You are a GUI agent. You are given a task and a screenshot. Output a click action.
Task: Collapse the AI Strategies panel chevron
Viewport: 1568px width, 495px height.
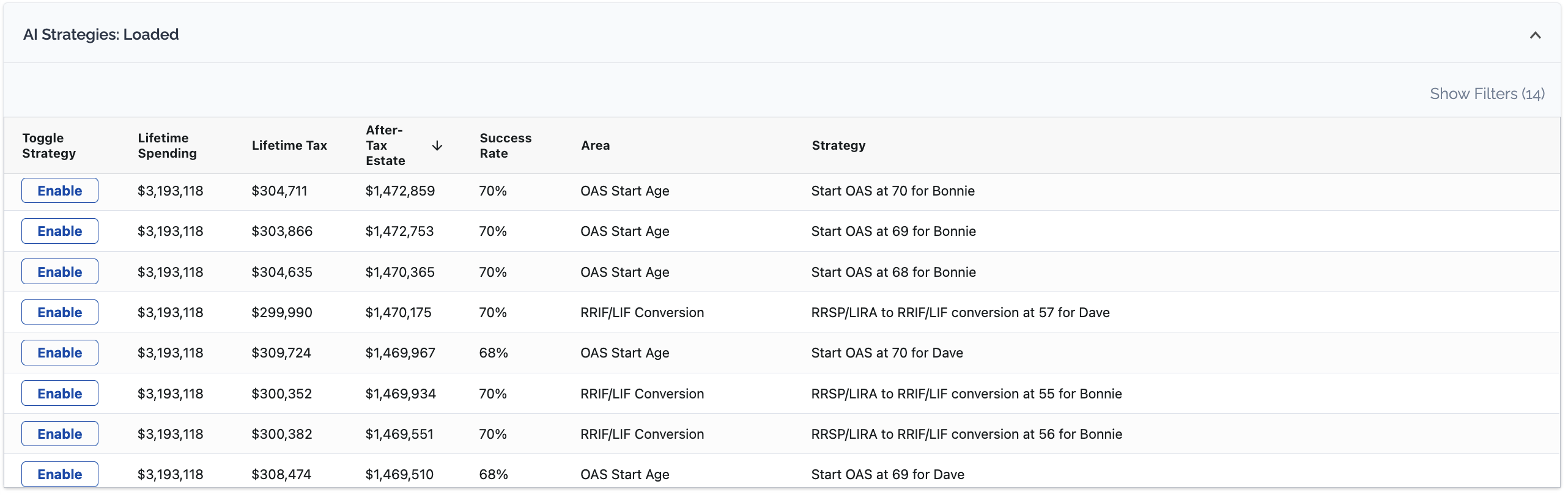coord(1534,35)
